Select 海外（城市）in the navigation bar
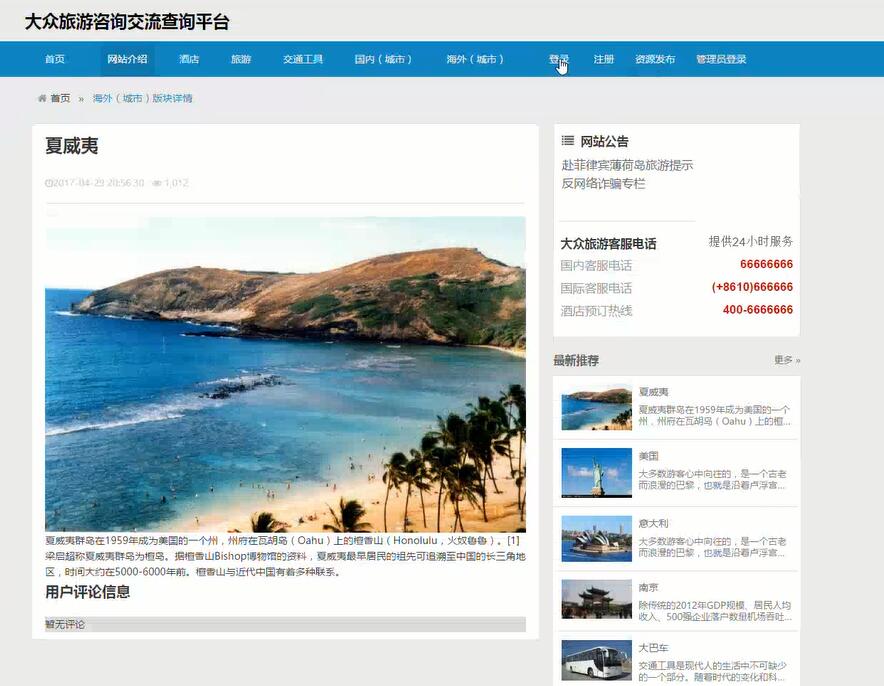 click(475, 59)
